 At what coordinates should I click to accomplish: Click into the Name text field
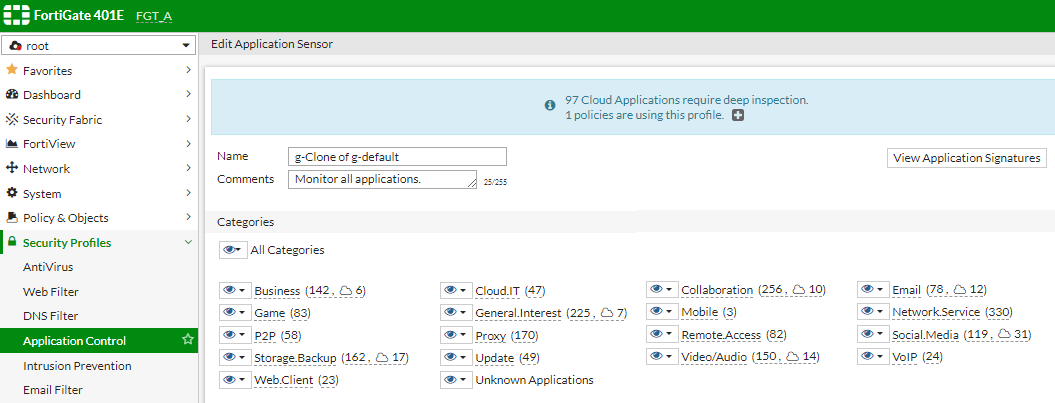click(397, 157)
